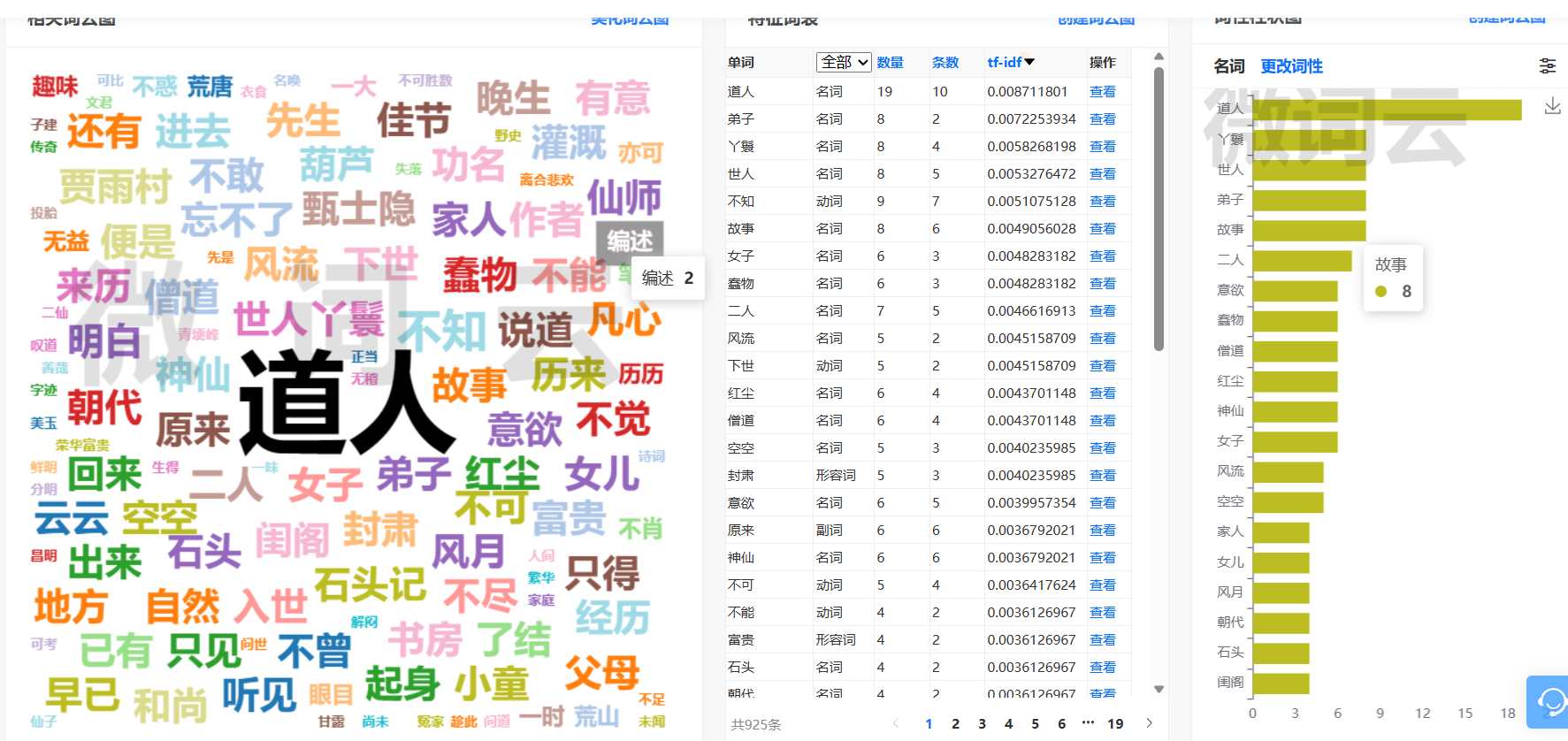1568x741 pixels.
Task: Select current page 1
Action: click(929, 723)
